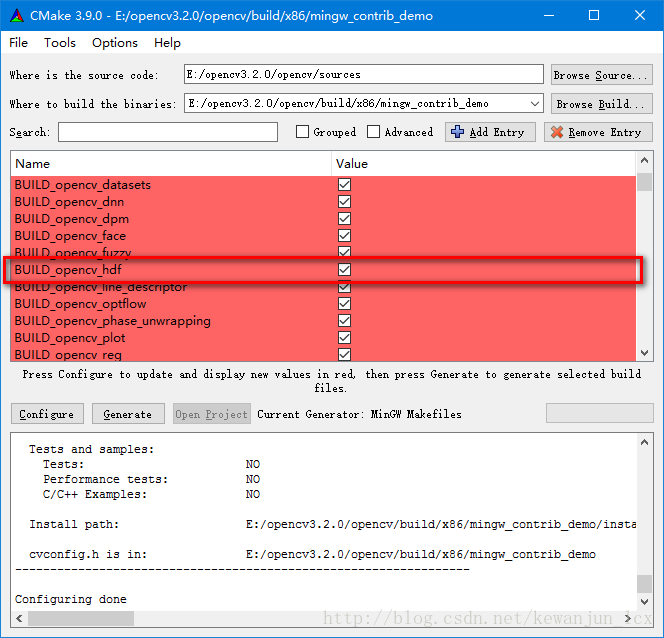
Task: Click the red X icon on Remove Entry
Action: [557, 132]
